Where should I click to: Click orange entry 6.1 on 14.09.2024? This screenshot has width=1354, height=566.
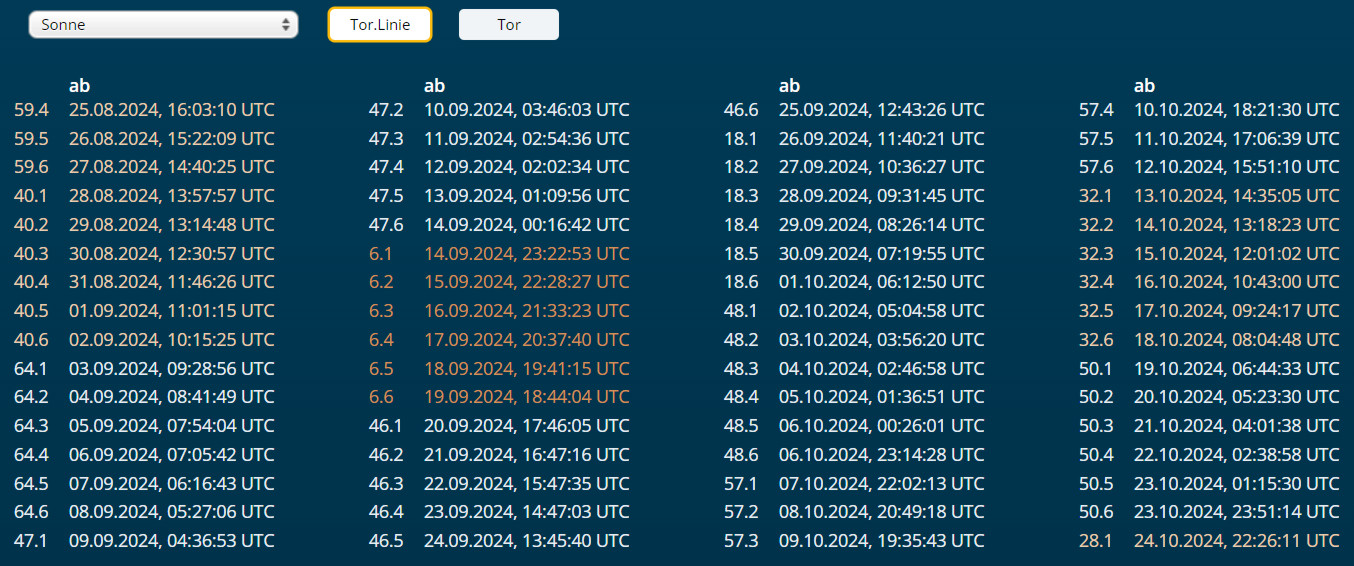[526, 254]
